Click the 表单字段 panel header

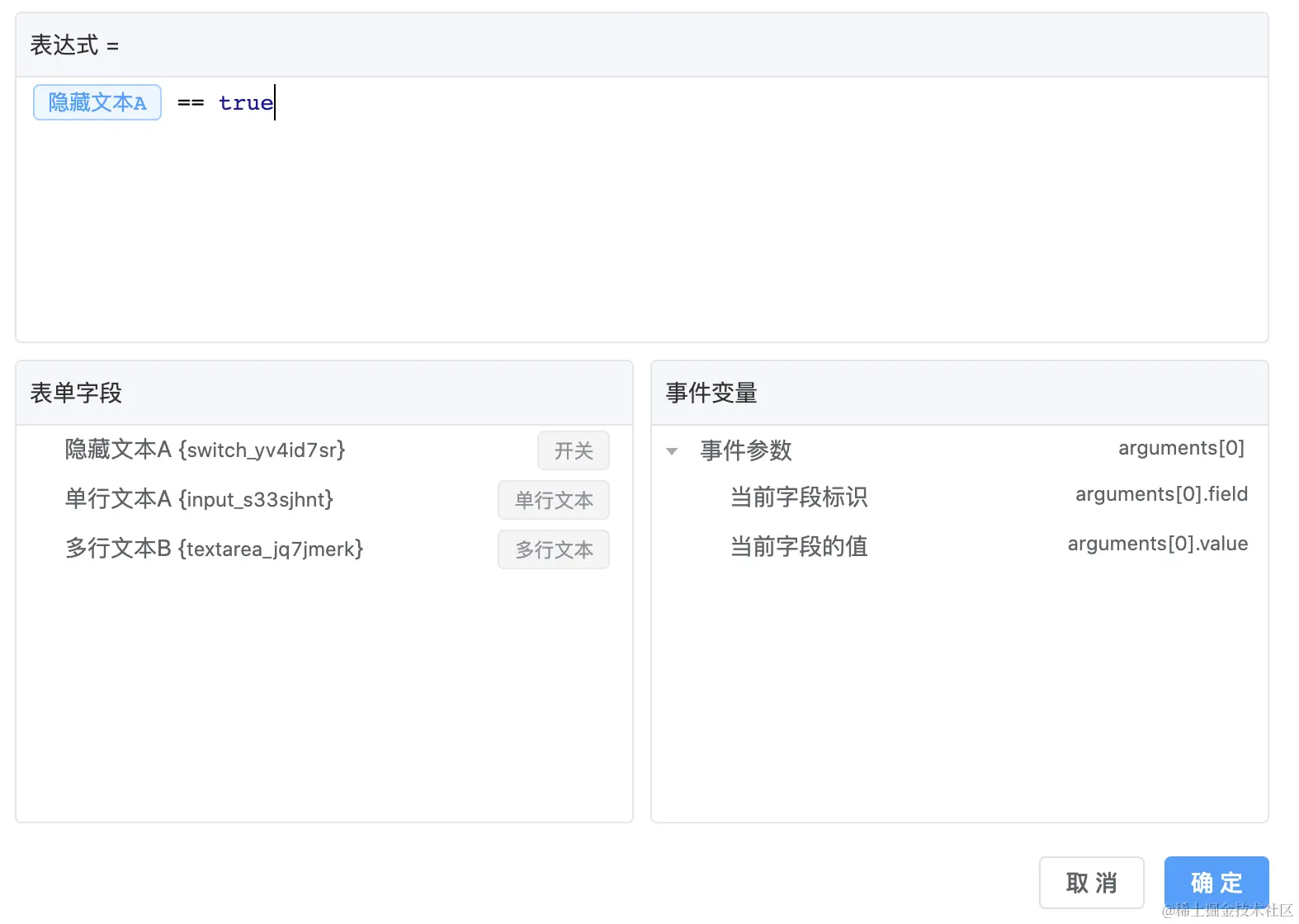click(76, 393)
